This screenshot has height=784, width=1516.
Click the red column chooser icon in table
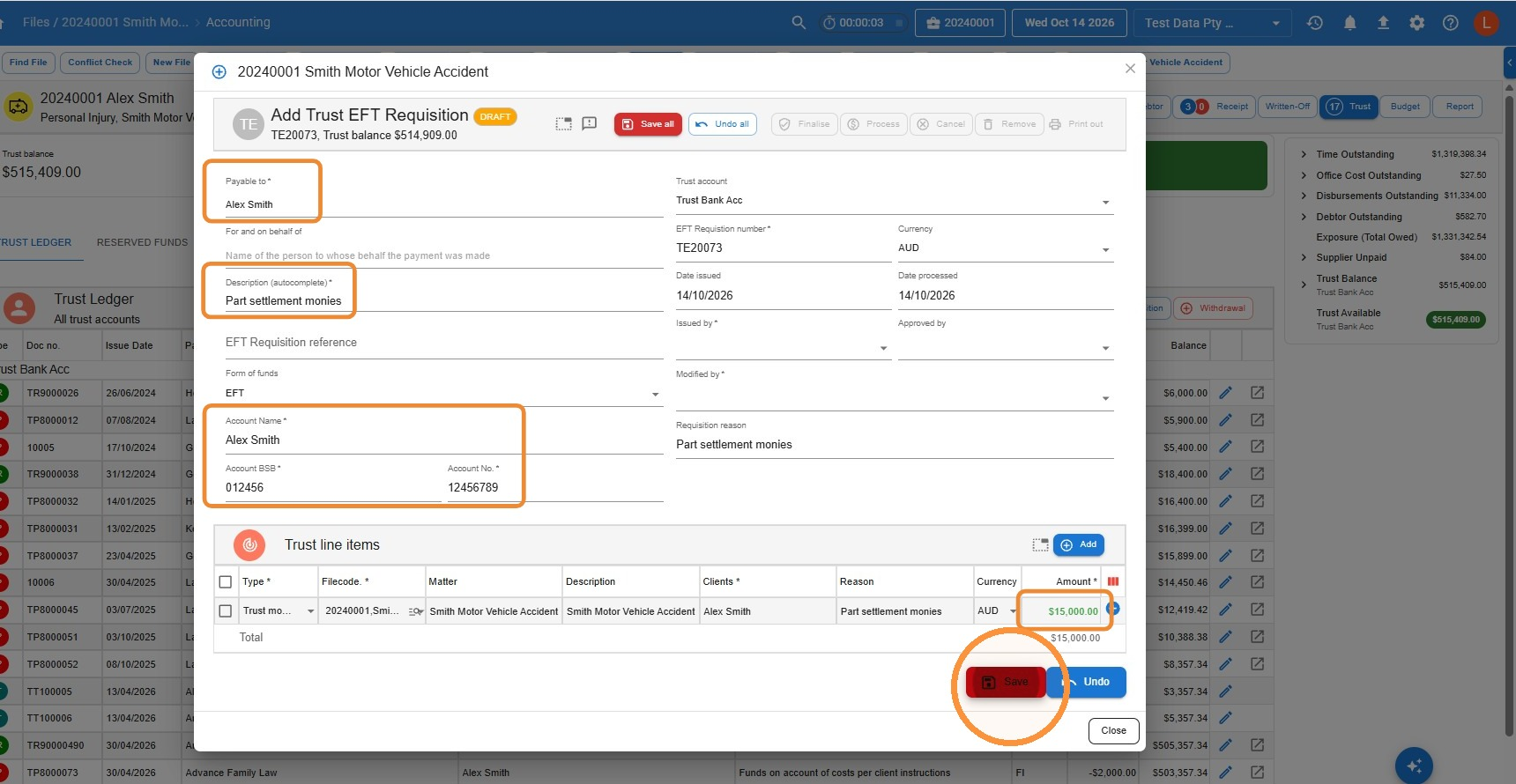[x=1113, y=581]
